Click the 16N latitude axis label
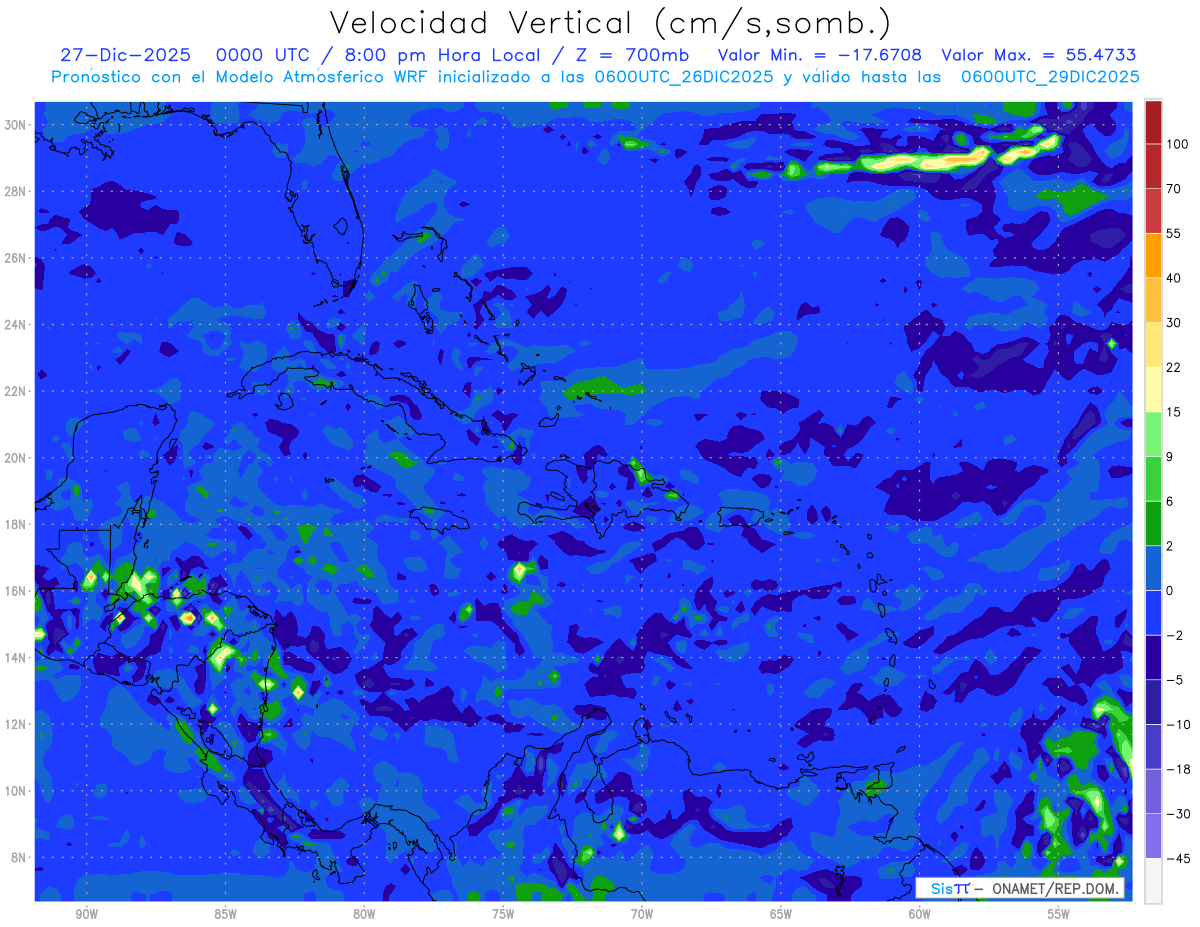1200x927 pixels. [17, 591]
